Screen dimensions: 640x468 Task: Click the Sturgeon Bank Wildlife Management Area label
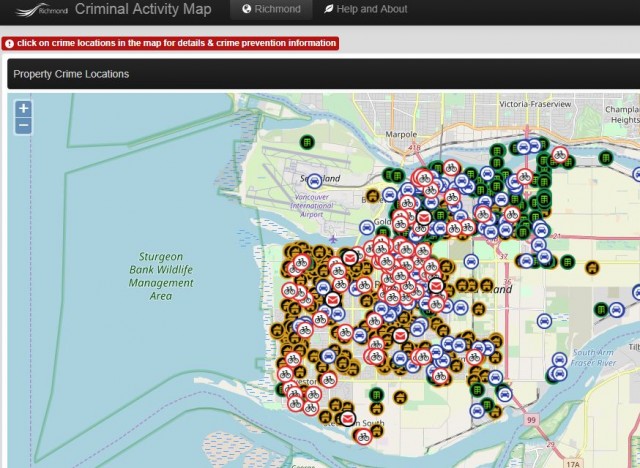pos(161,276)
